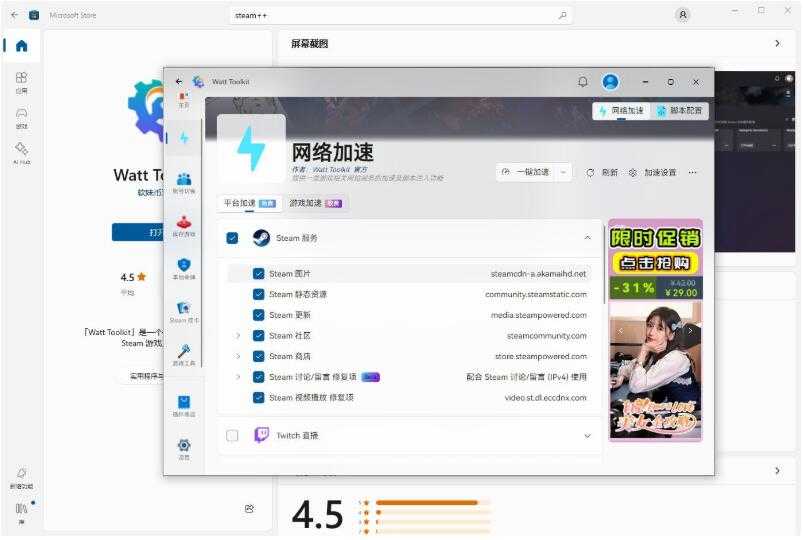Screen dimensions: 803x540
Task: Uncheck the Steam 商店 checkbox
Action: [x=259, y=356]
